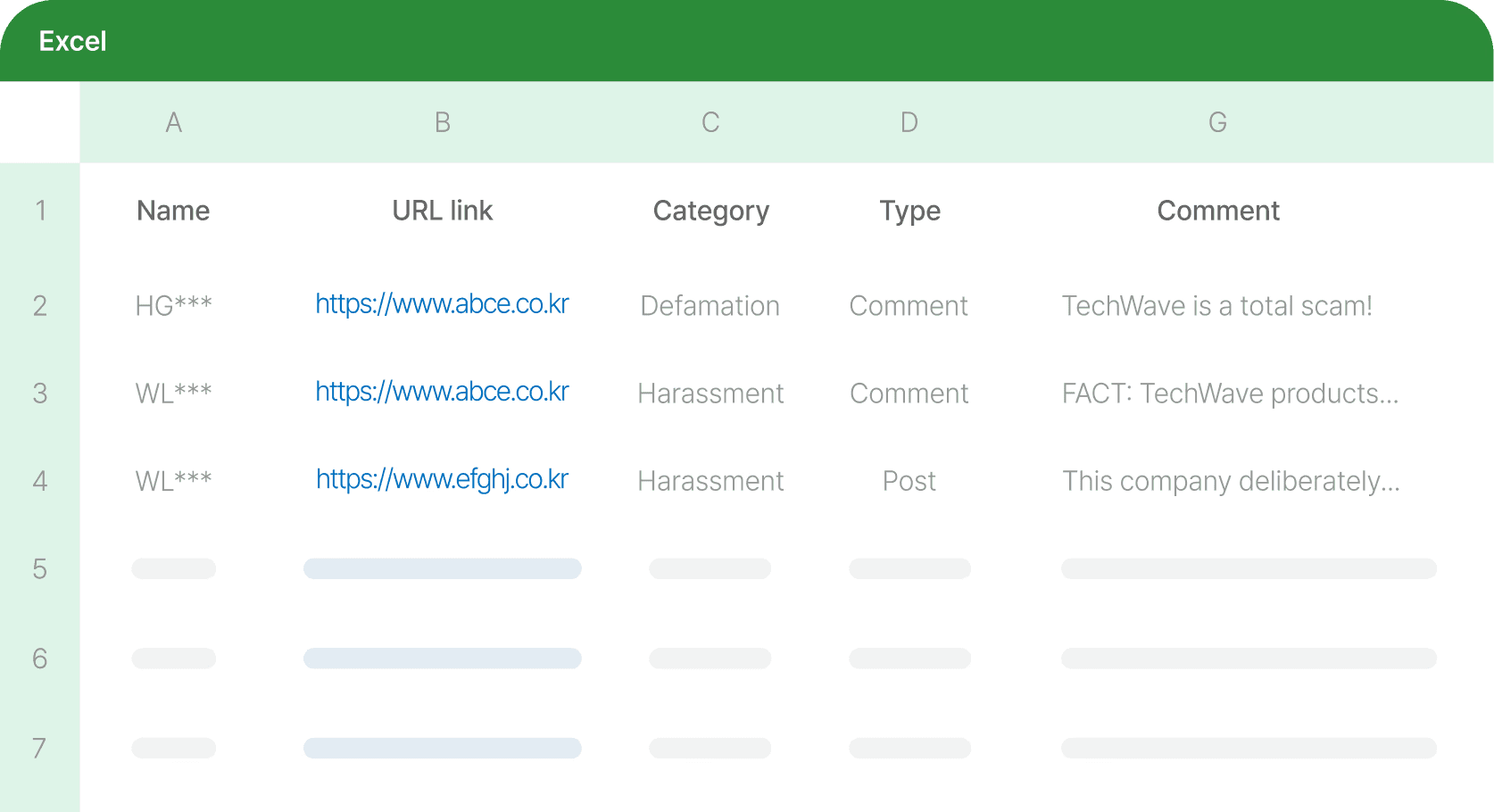Open the efghj.co.kr link in row 4

click(x=442, y=479)
